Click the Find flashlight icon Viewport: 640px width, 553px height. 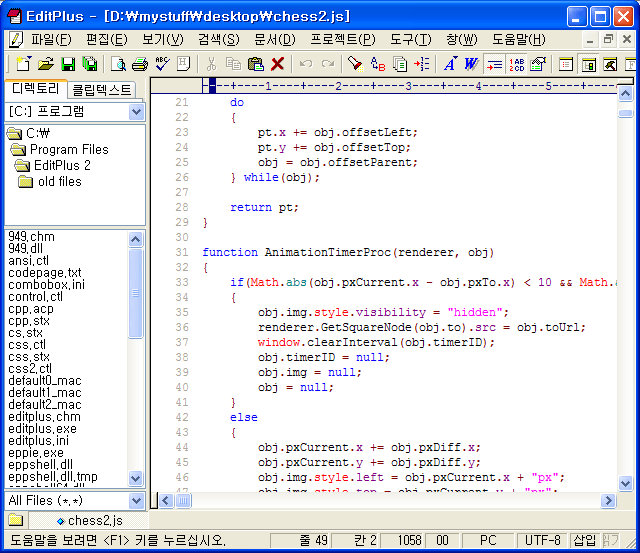pyautogui.click(x=355, y=64)
